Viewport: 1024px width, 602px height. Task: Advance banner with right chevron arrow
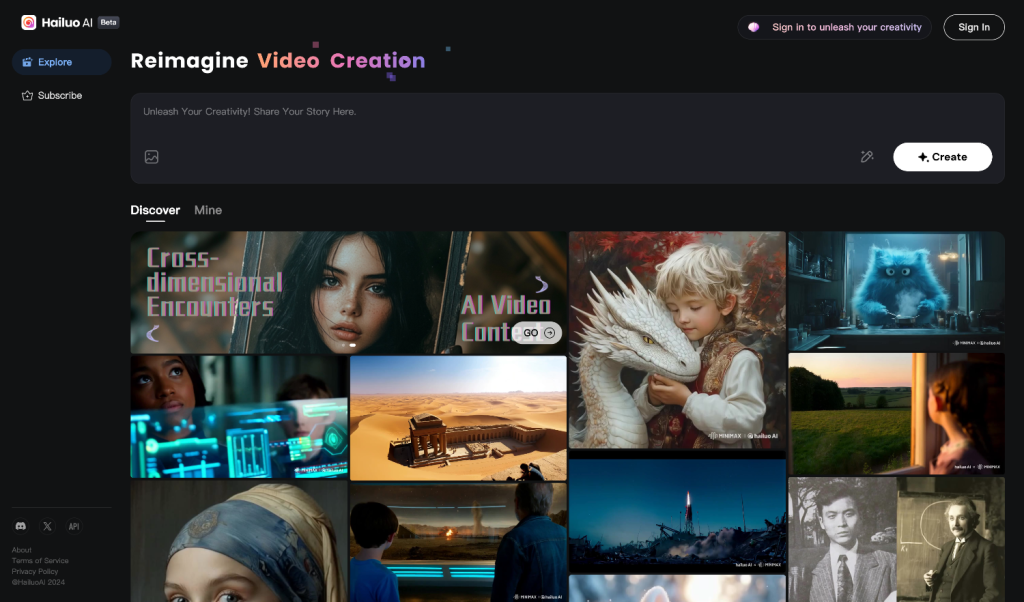coord(541,285)
